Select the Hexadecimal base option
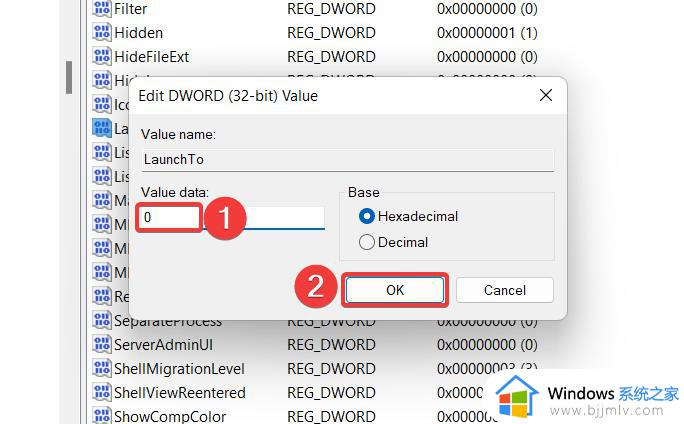The height and width of the screenshot is (424, 684). [408, 216]
